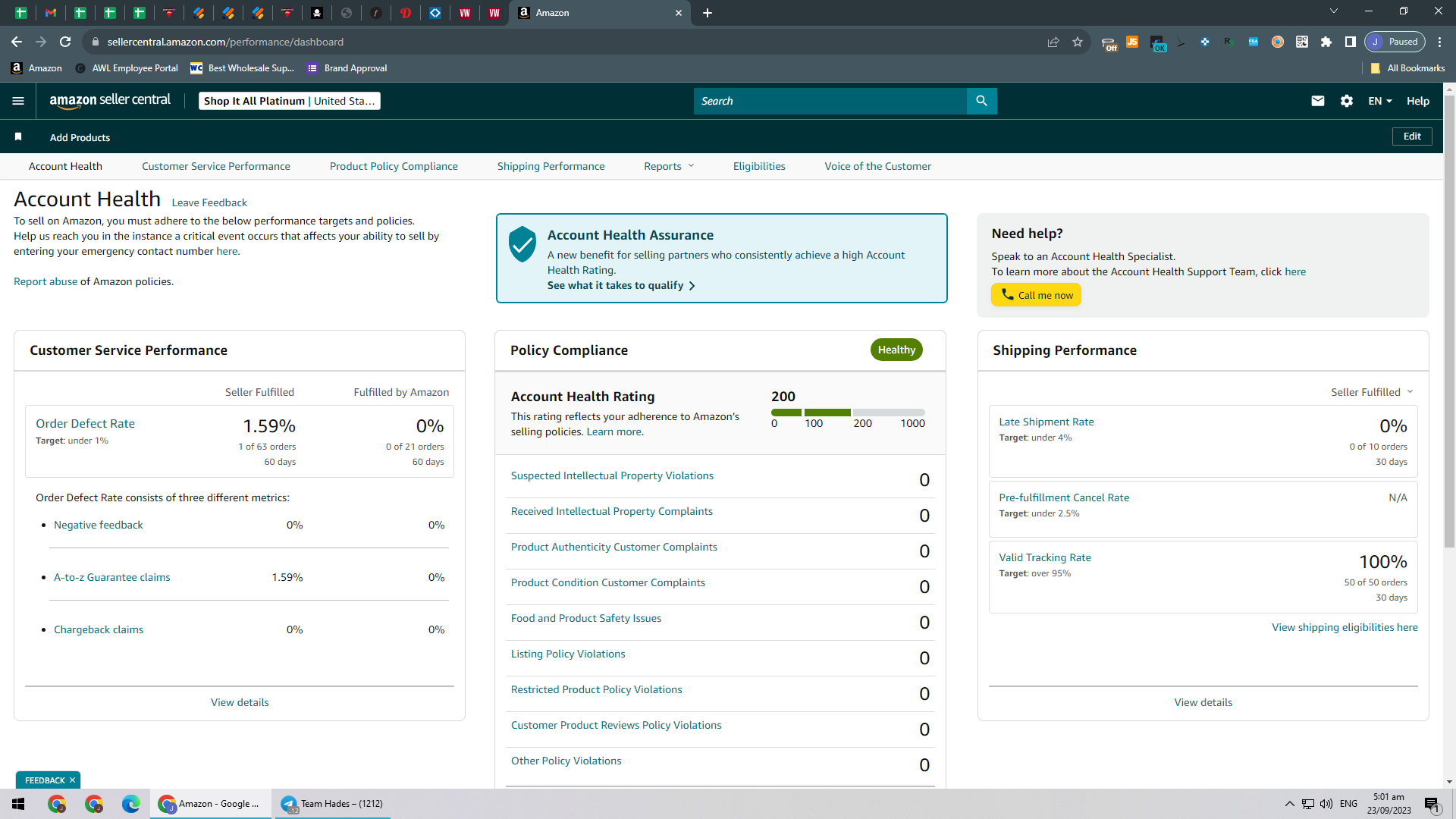Bookmark this page with the star icon
Image resolution: width=1456 pixels, height=819 pixels.
click(1078, 42)
